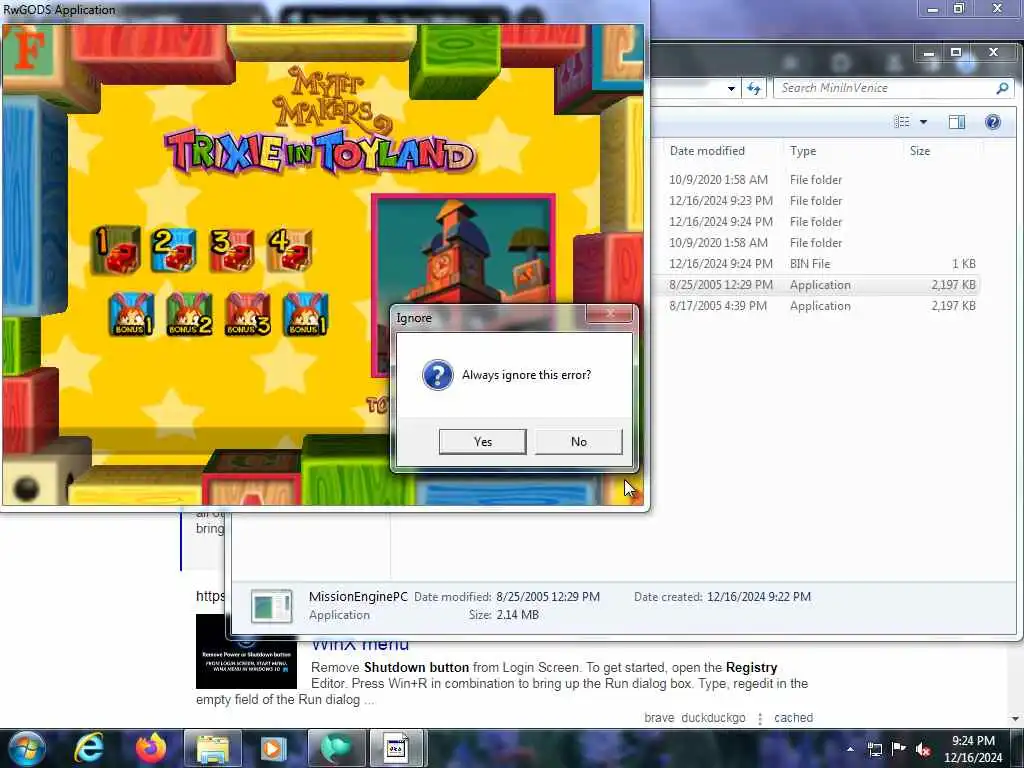1024x768 pixels.
Task: Select level 1 toy truck block
Action: (x=116, y=250)
